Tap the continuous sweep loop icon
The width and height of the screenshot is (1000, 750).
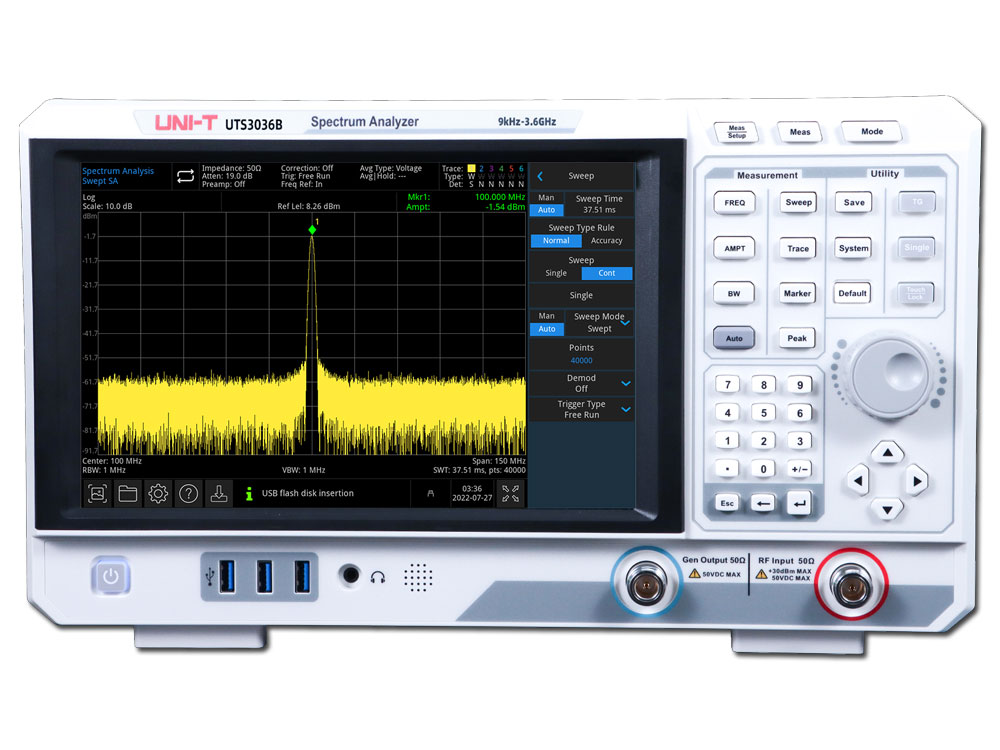185,176
